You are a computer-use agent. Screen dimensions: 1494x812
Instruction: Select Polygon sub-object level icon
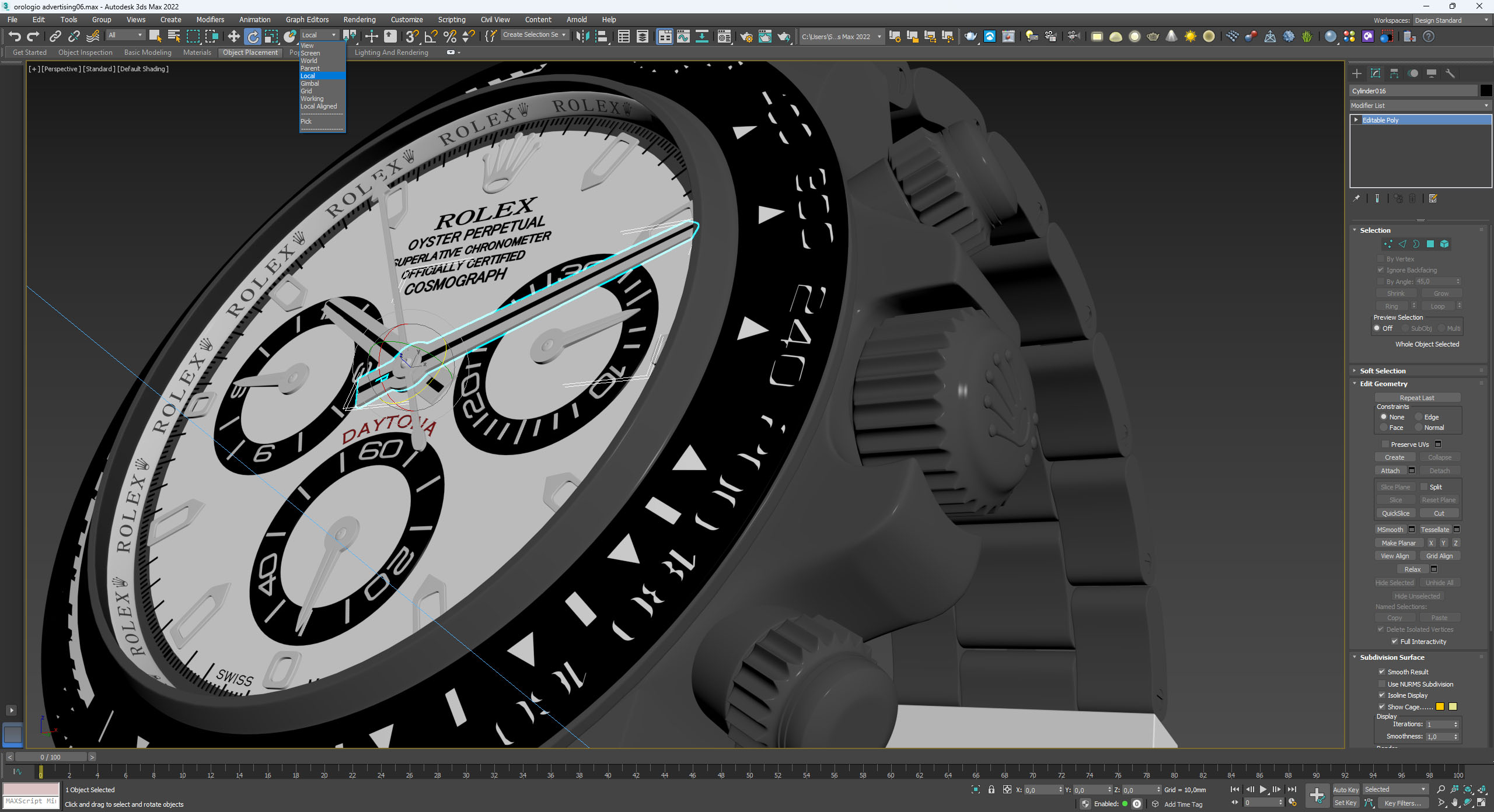click(x=1430, y=244)
